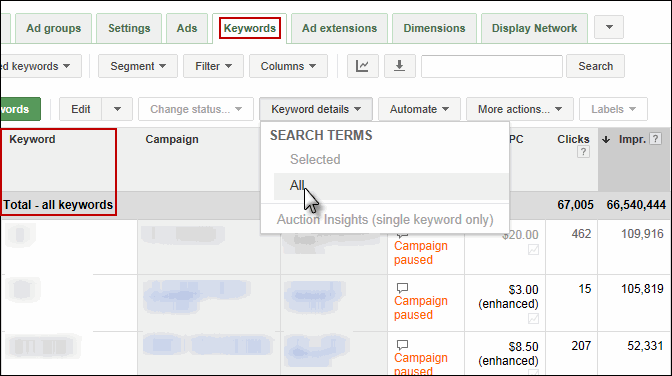The height and width of the screenshot is (376, 672).
Task: Expand the more tabs dropdown arrow
Action: (609, 27)
